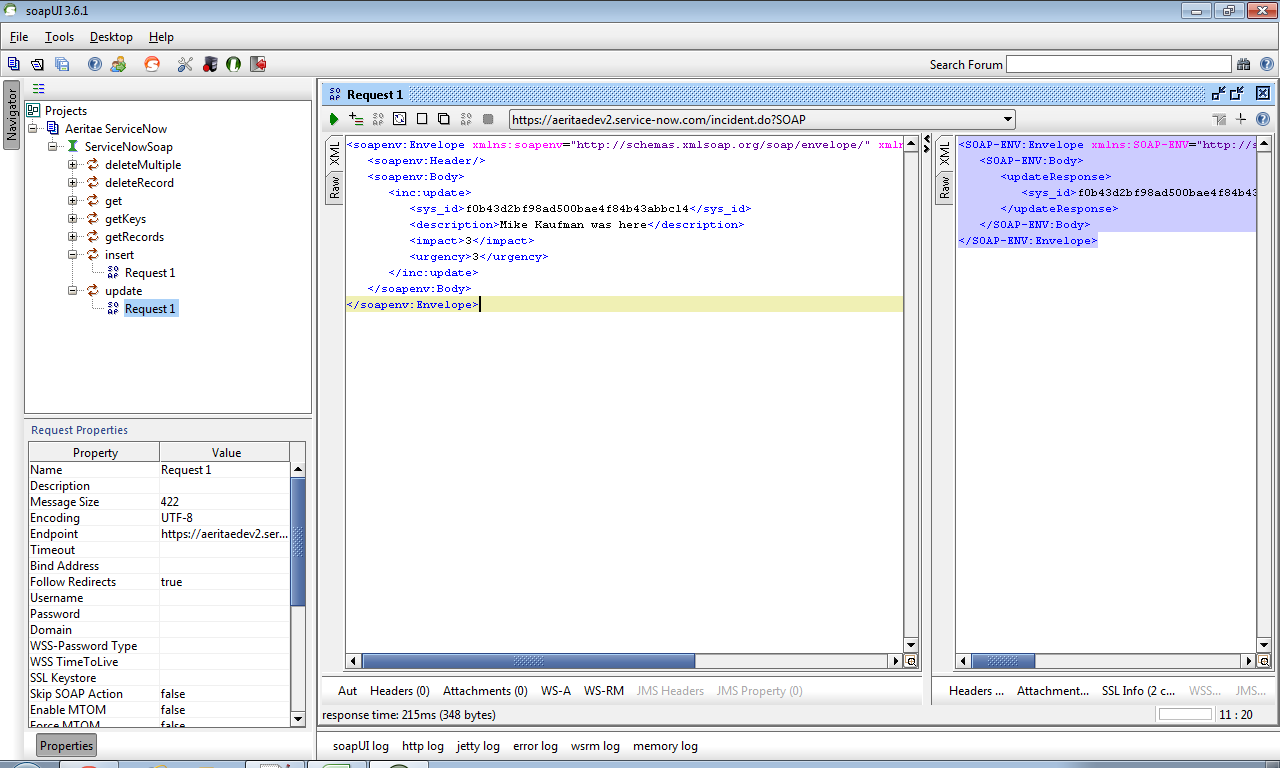This screenshot has width=1280, height=768.
Task: Open the error log
Action: pyautogui.click(x=535, y=746)
